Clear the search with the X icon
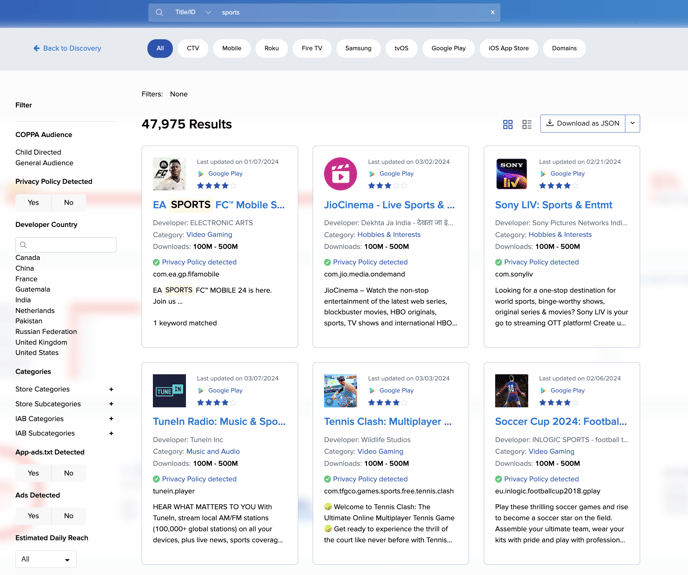This screenshot has height=575, width=688. coord(492,12)
